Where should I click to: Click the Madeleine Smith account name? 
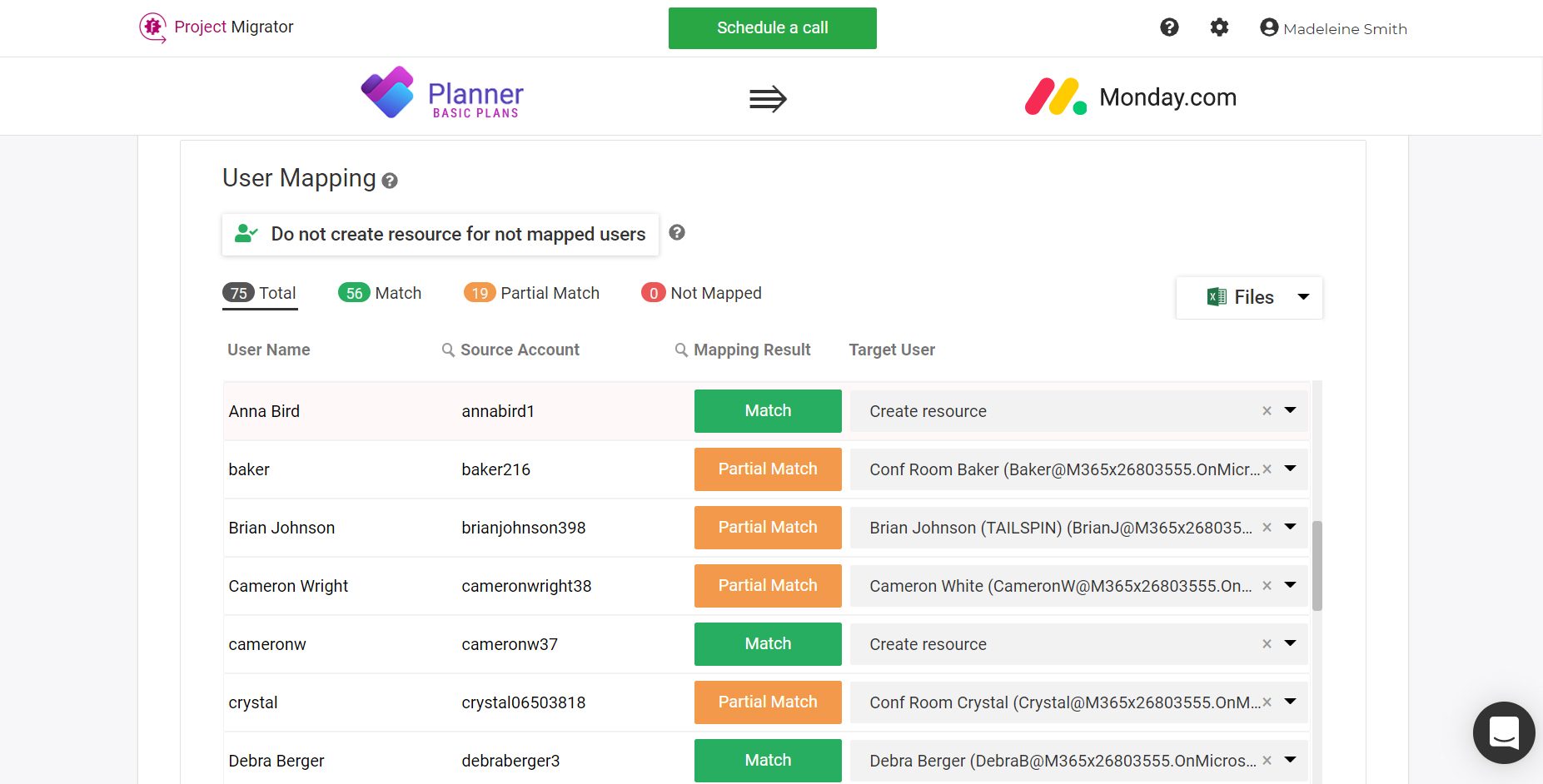click(1345, 29)
